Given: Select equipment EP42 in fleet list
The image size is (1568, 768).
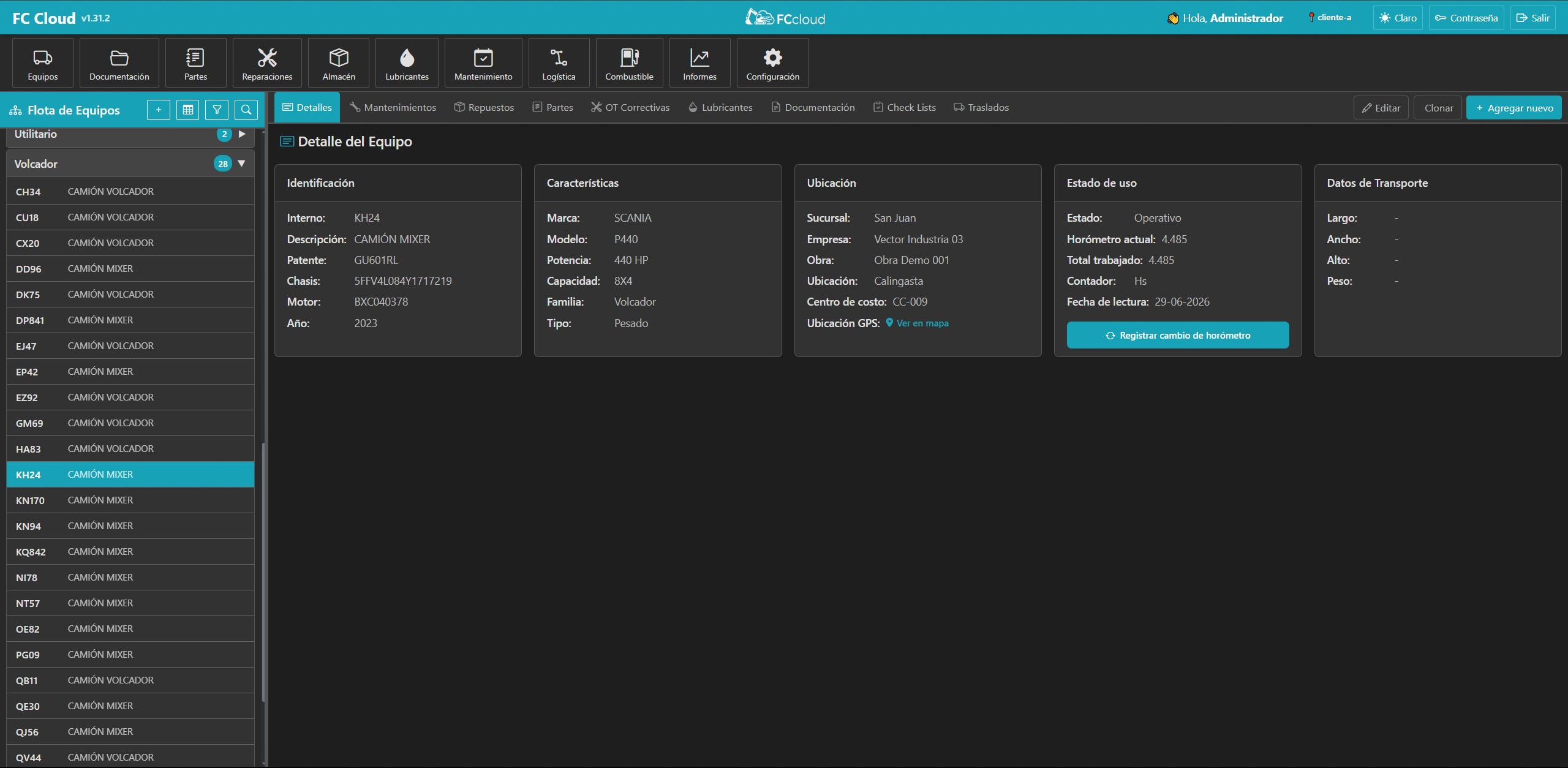Looking at the screenshot, I should pos(130,372).
